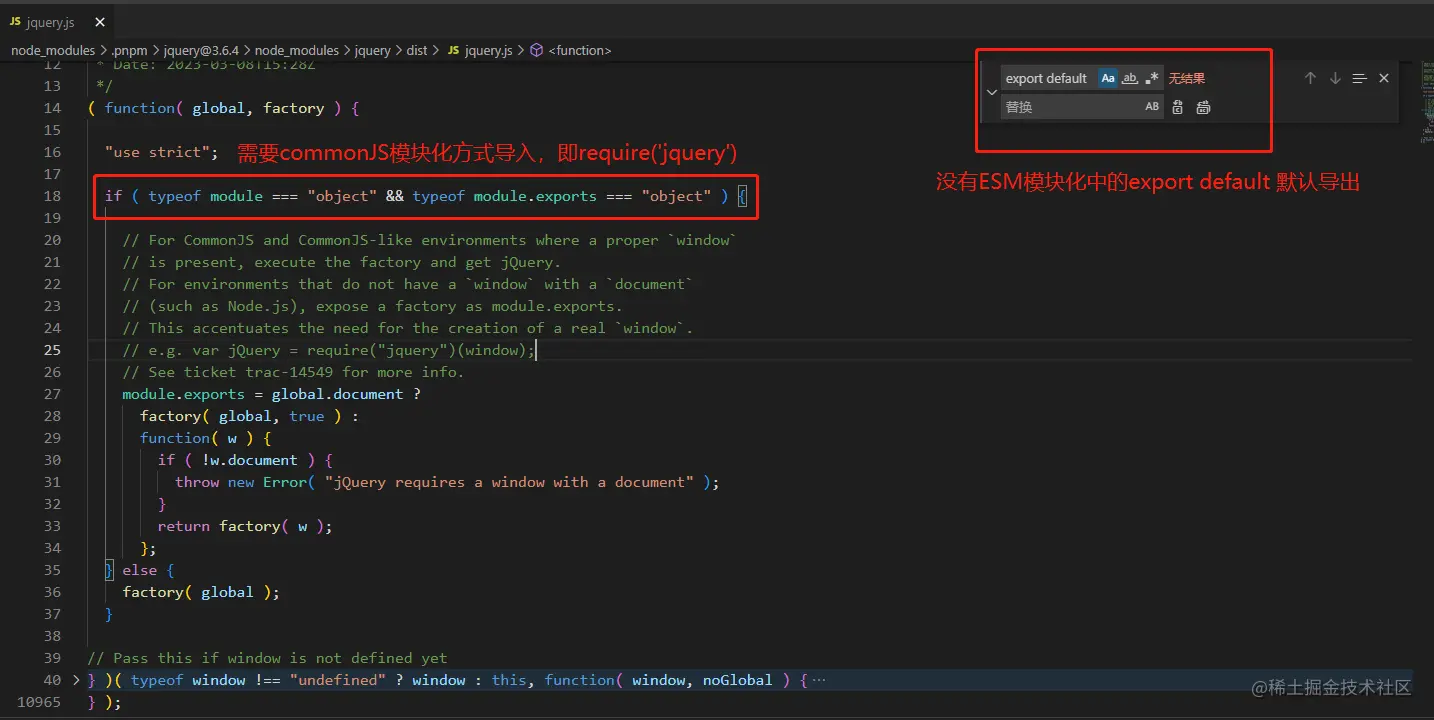Click the JS icon in breadcrumb
This screenshot has width=1434, height=720.
click(x=453, y=50)
